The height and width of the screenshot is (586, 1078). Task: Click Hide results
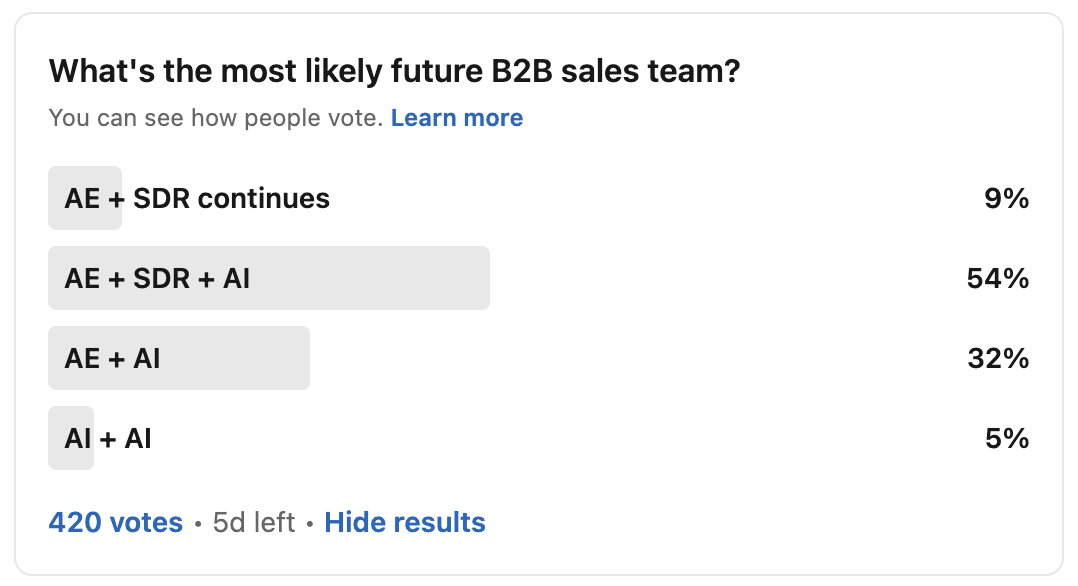[x=405, y=523]
